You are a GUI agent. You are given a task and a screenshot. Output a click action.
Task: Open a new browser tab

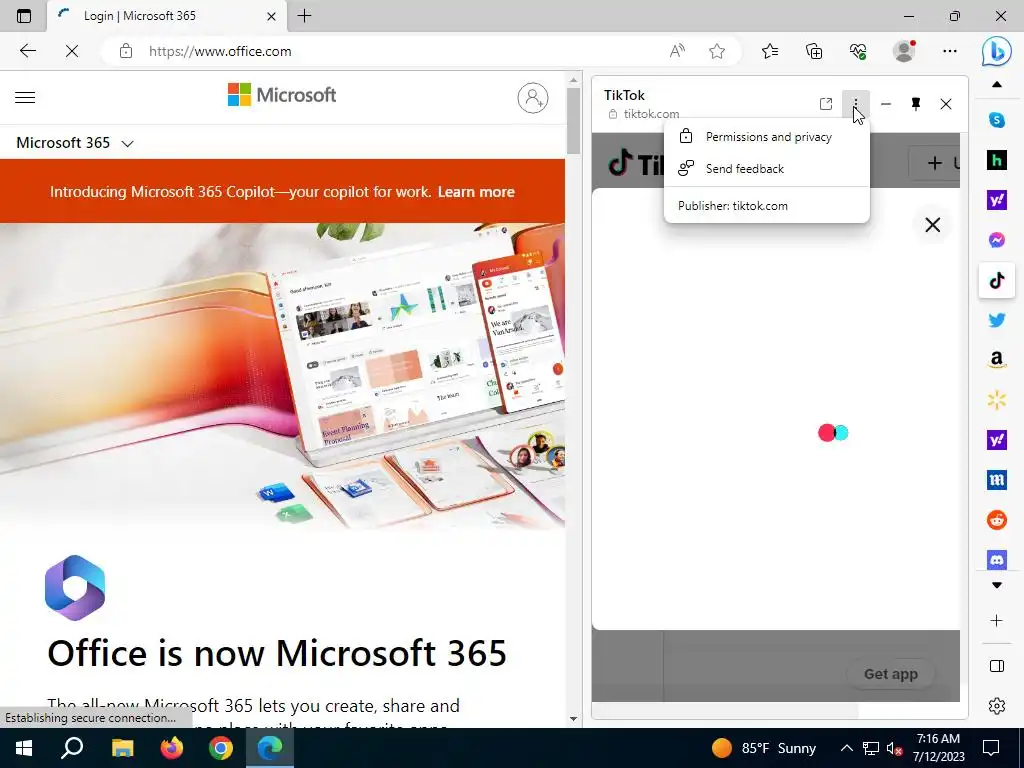tap(304, 16)
